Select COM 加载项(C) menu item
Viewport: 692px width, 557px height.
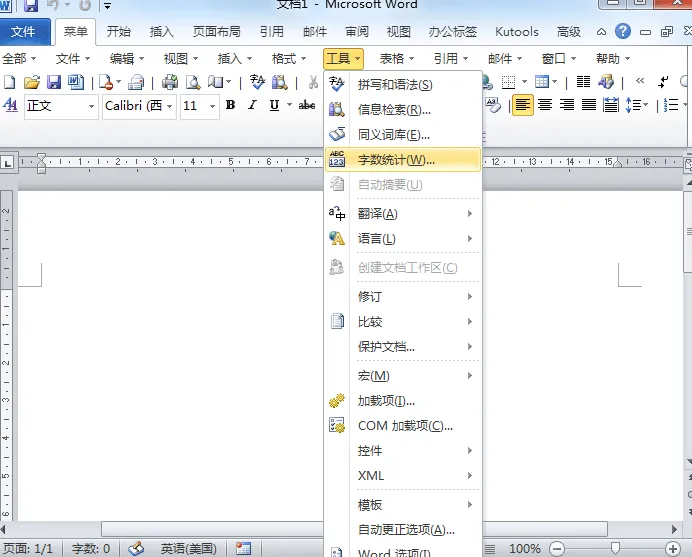(403, 425)
